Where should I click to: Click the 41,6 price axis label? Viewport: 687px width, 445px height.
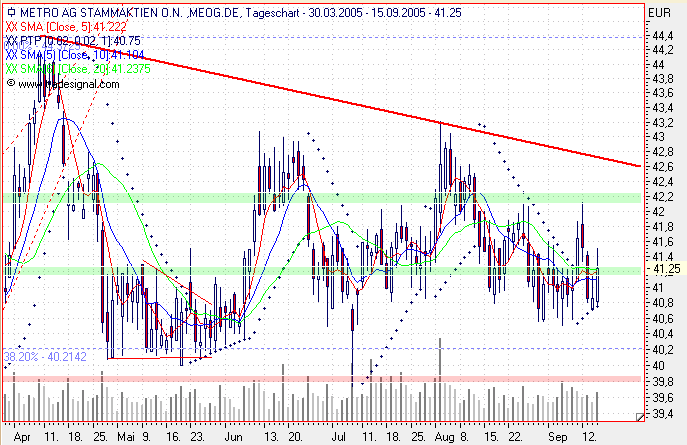[663, 242]
